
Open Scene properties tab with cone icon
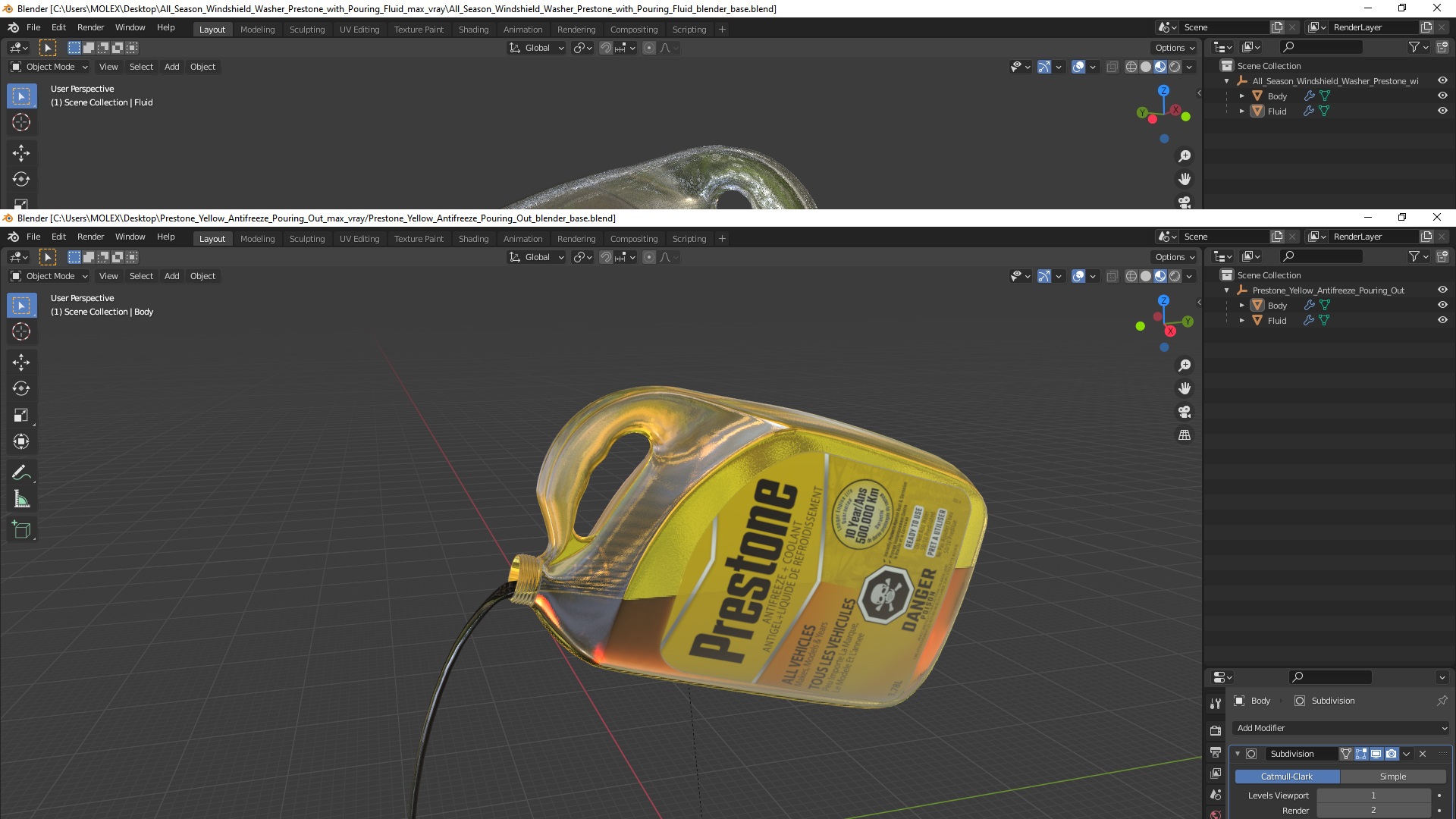(x=1216, y=795)
